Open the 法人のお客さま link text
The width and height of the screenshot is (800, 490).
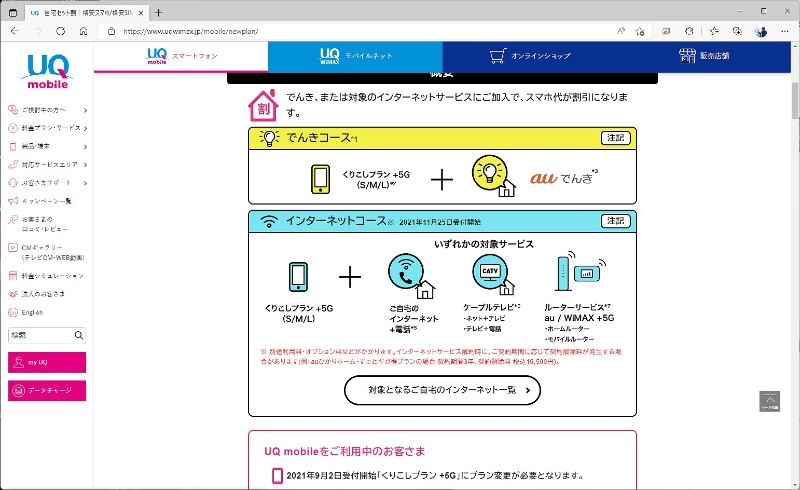coord(43,294)
